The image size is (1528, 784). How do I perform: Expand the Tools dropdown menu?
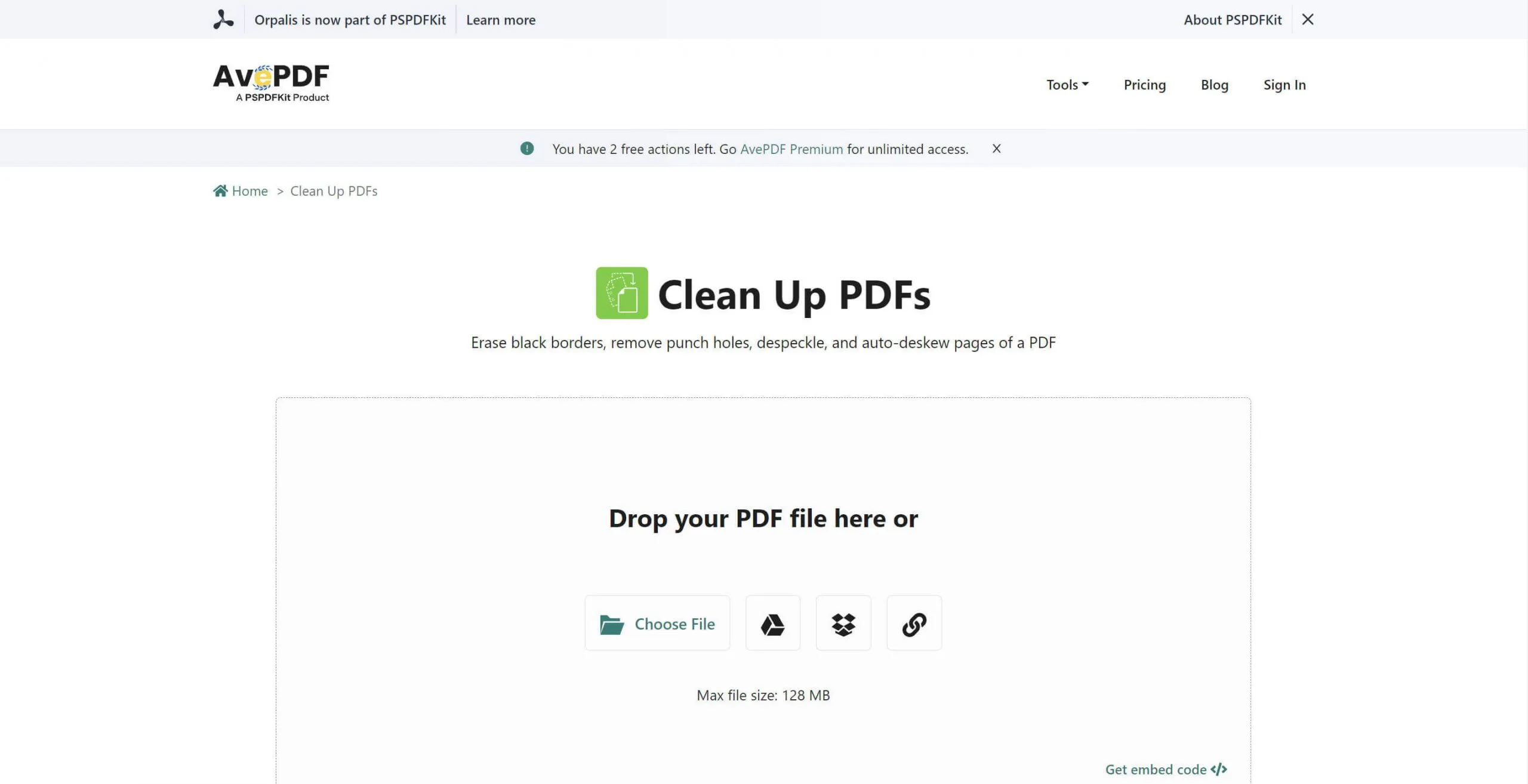(x=1068, y=84)
